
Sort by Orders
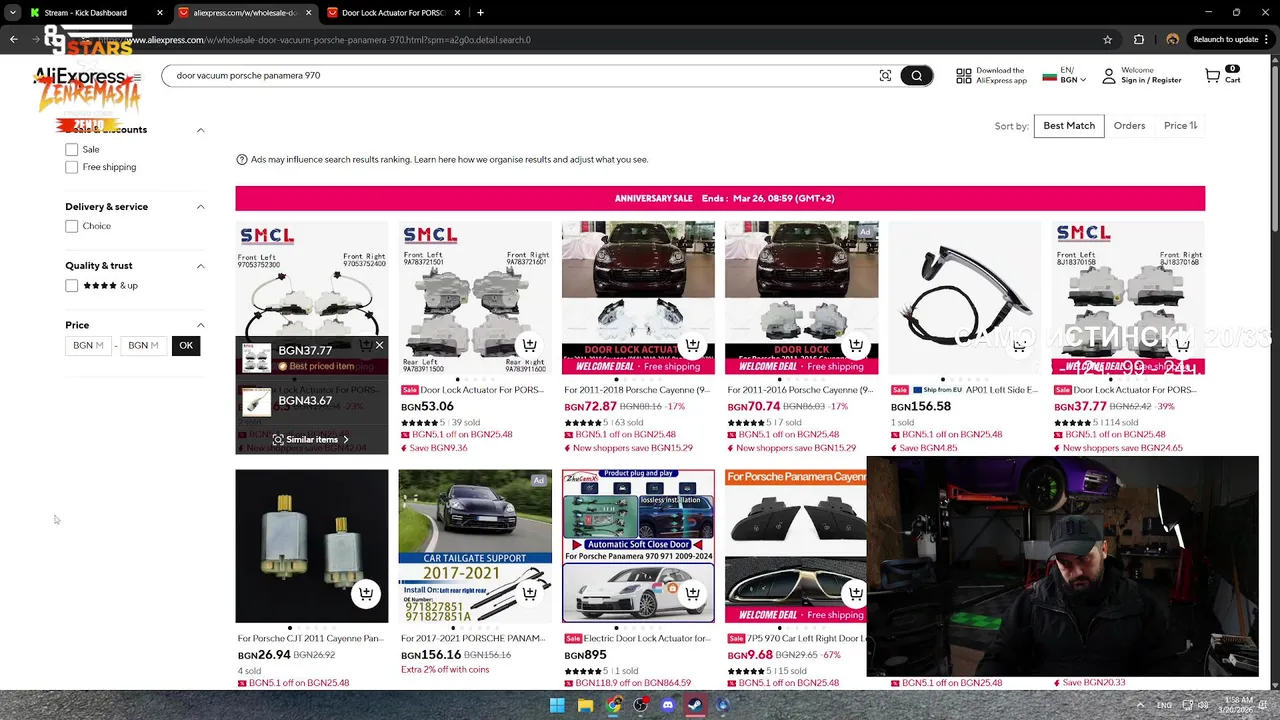tap(1129, 126)
